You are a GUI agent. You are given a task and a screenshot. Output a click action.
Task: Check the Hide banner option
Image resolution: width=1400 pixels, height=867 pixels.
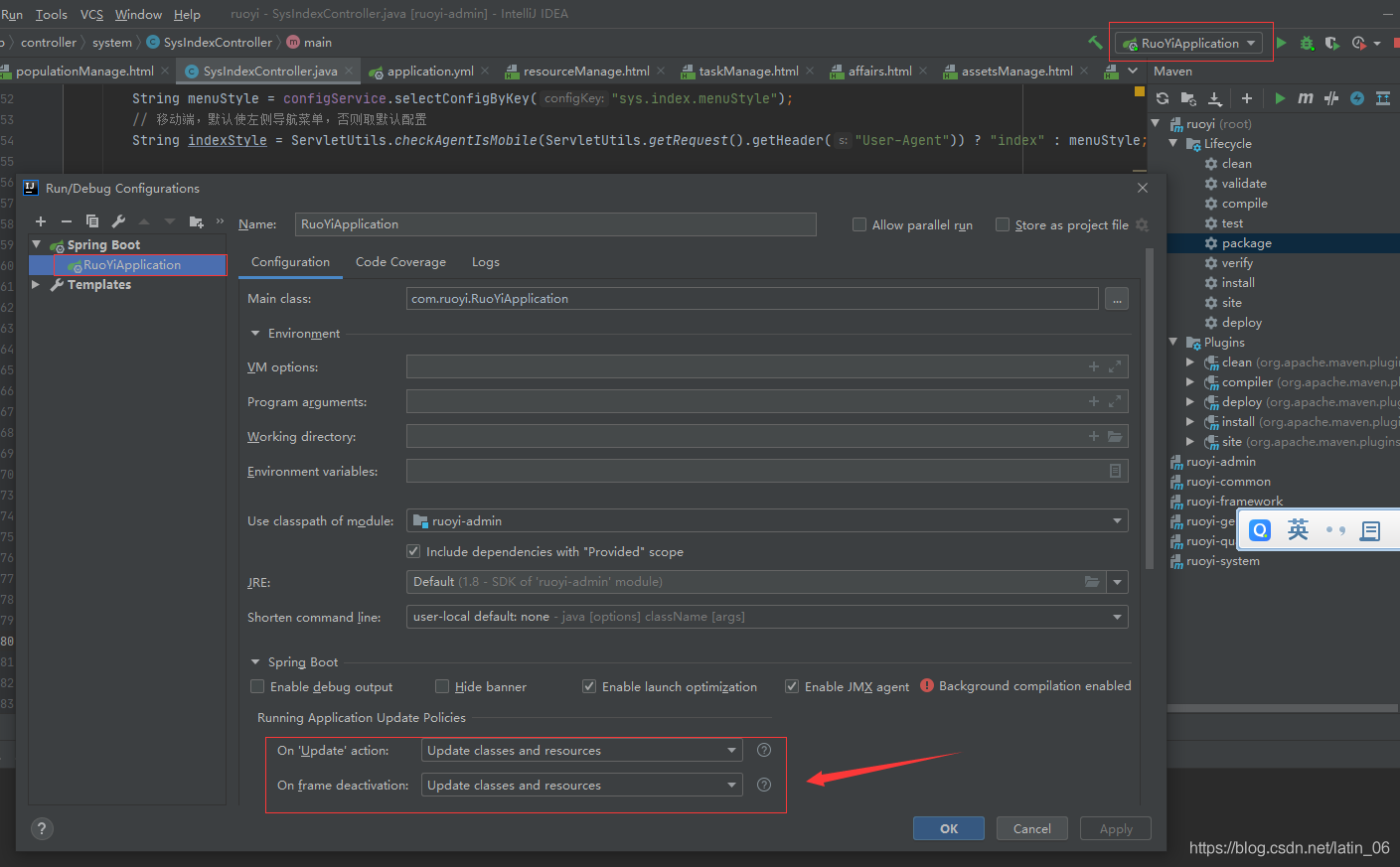click(441, 686)
